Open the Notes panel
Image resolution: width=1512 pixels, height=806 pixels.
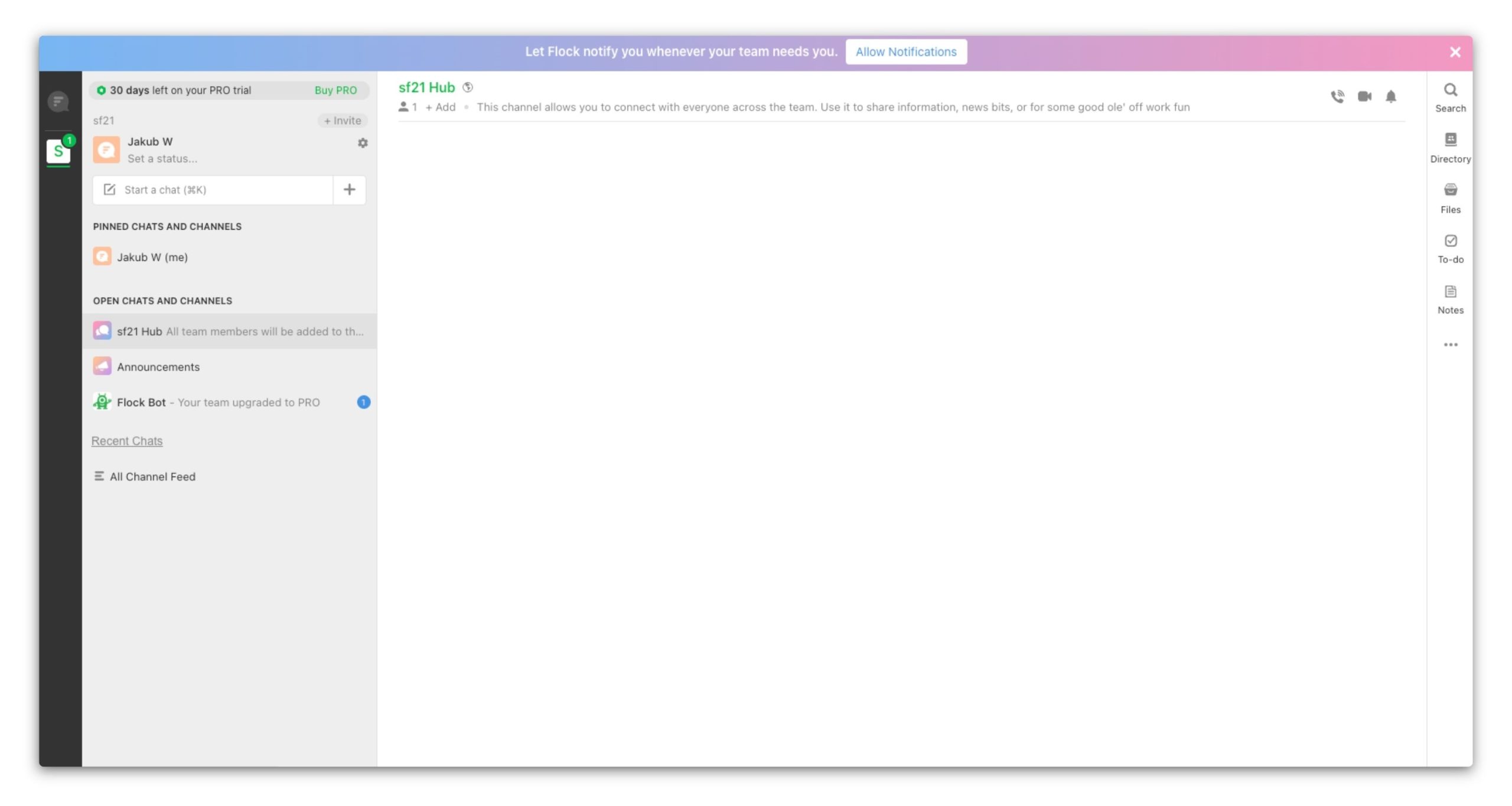tap(1450, 299)
